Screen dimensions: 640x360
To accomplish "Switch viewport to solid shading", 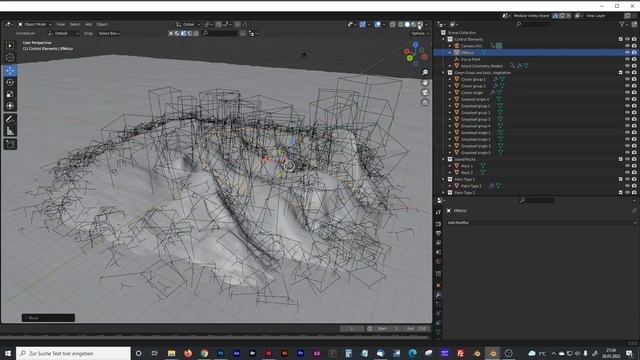I will click(x=407, y=24).
